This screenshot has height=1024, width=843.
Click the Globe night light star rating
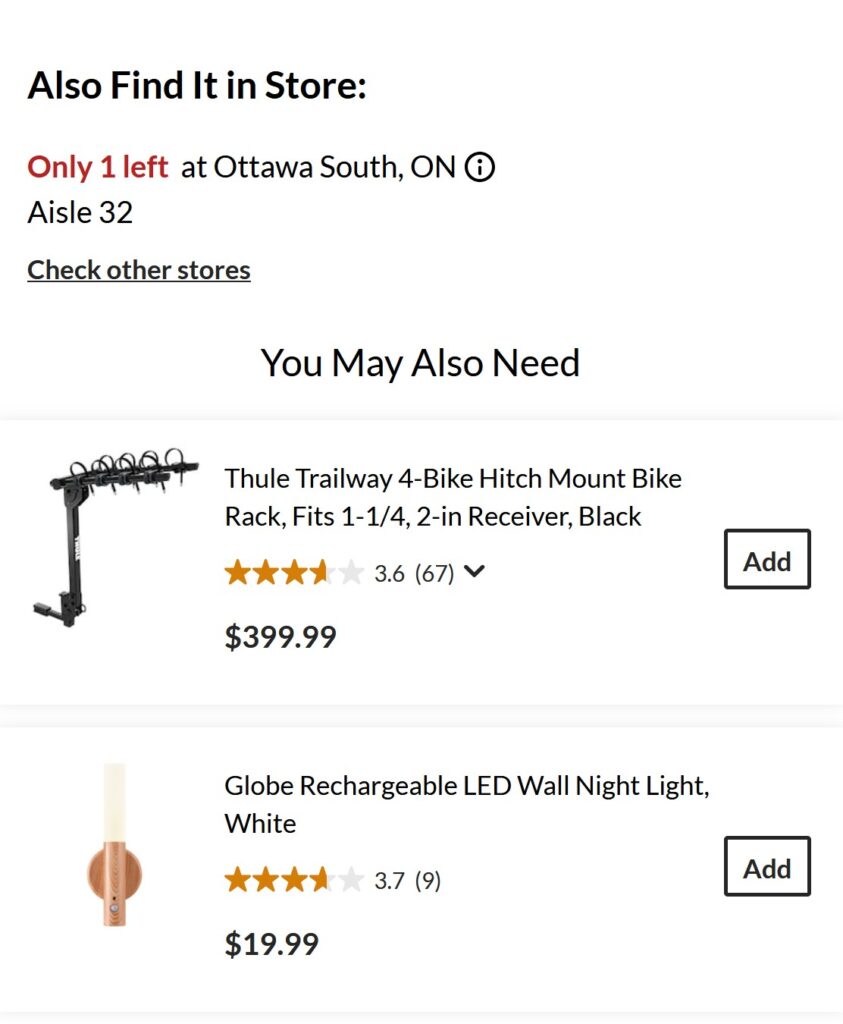coord(293,881)
